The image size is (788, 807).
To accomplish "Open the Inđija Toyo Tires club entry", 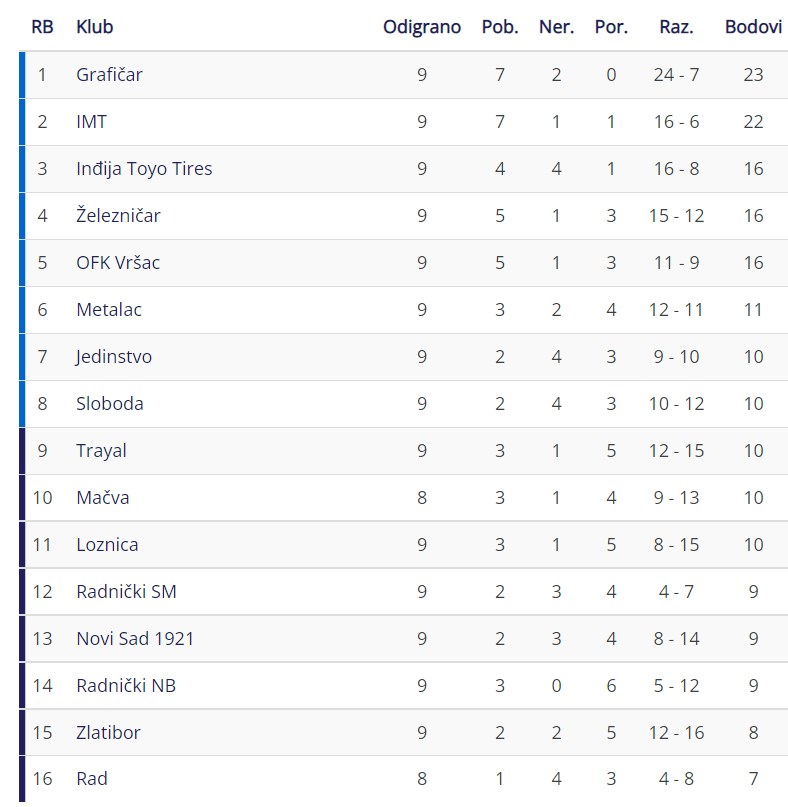I will [144, 169].
